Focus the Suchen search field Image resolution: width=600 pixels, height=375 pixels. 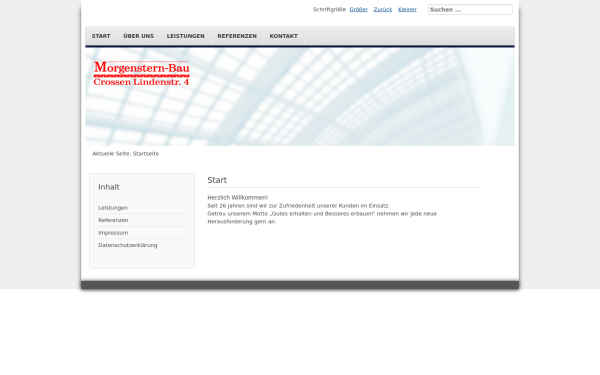pos(470,10)
